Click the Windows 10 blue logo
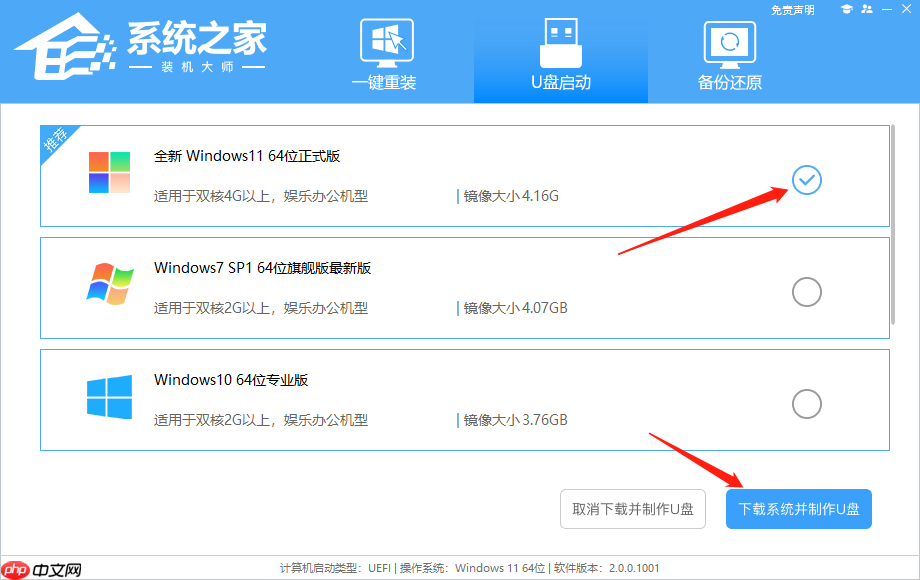The image size is (920, 580). click(109, 397)
